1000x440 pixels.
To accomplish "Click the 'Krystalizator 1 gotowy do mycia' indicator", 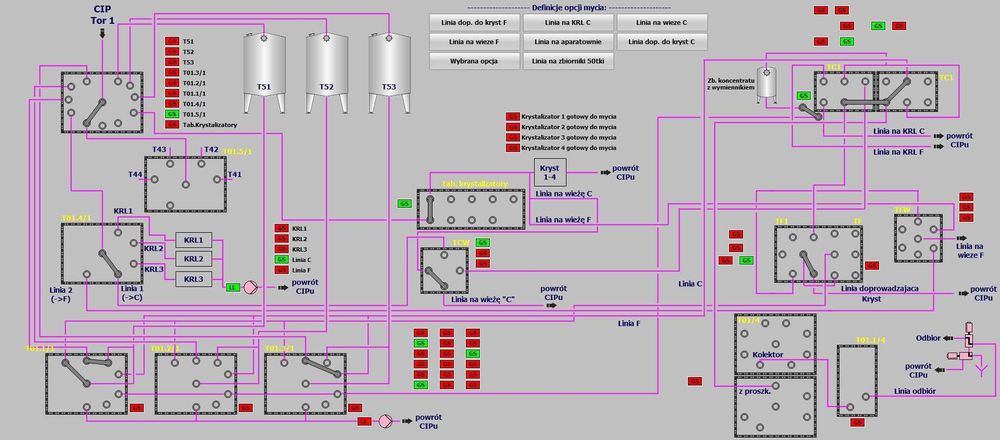I will [x=513, y=117].
